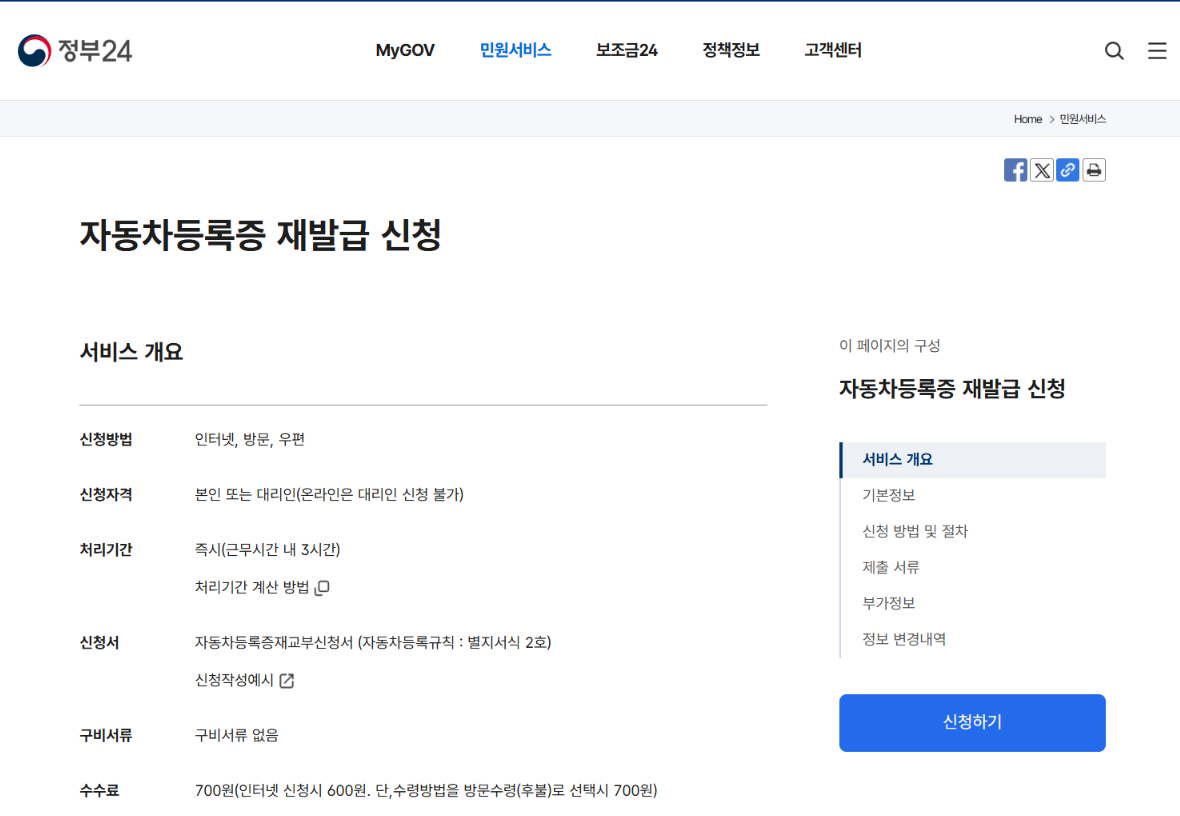Image resolution: width=1180 pixels, height=816 pixels.
Task: Open 신청작성예시 via external link icon
Action: (287, 680)
